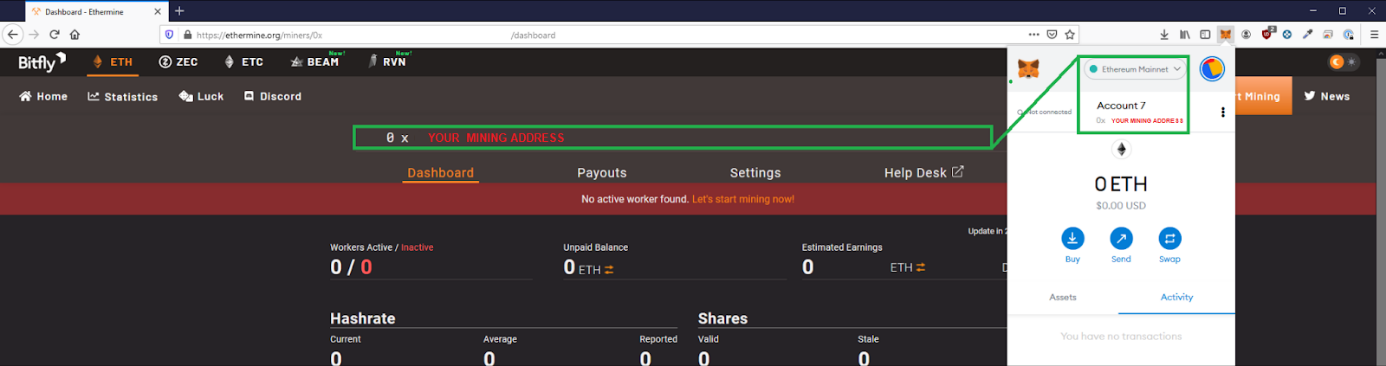Click the Bitfly logo

point(42,62)
